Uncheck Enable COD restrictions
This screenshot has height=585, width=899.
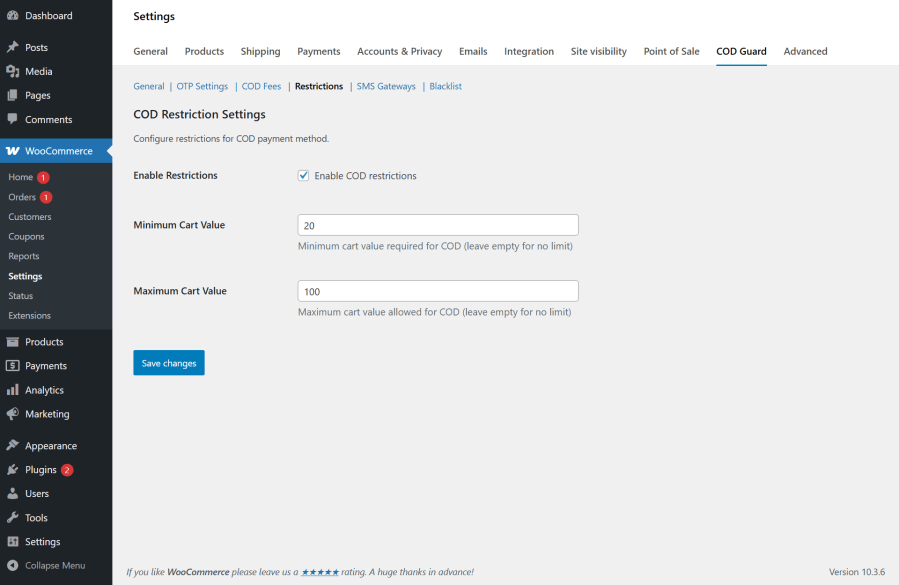tap(303, 175)
